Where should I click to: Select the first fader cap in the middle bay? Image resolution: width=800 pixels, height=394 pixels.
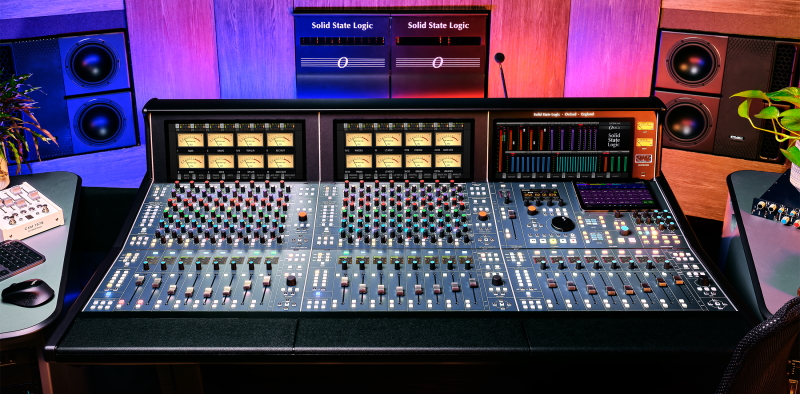(345, 281)
